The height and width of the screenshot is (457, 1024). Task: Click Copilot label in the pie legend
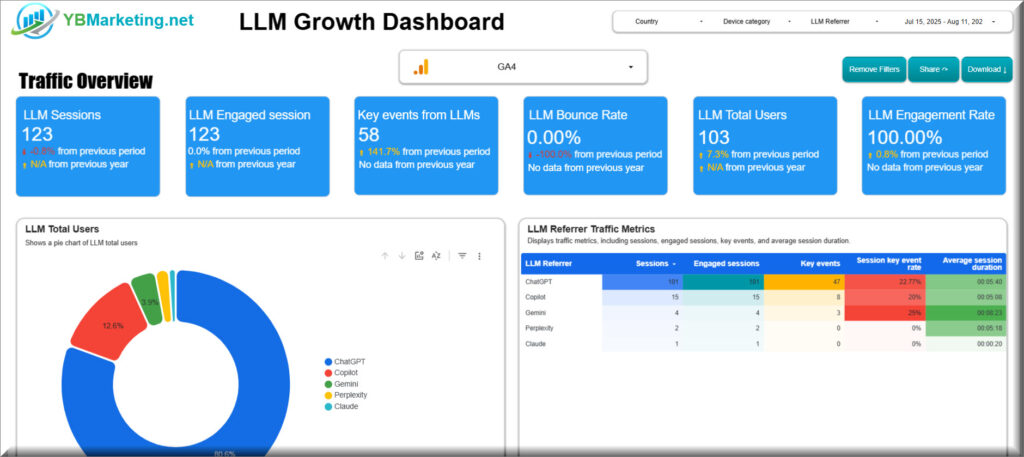tap(346, 373)
